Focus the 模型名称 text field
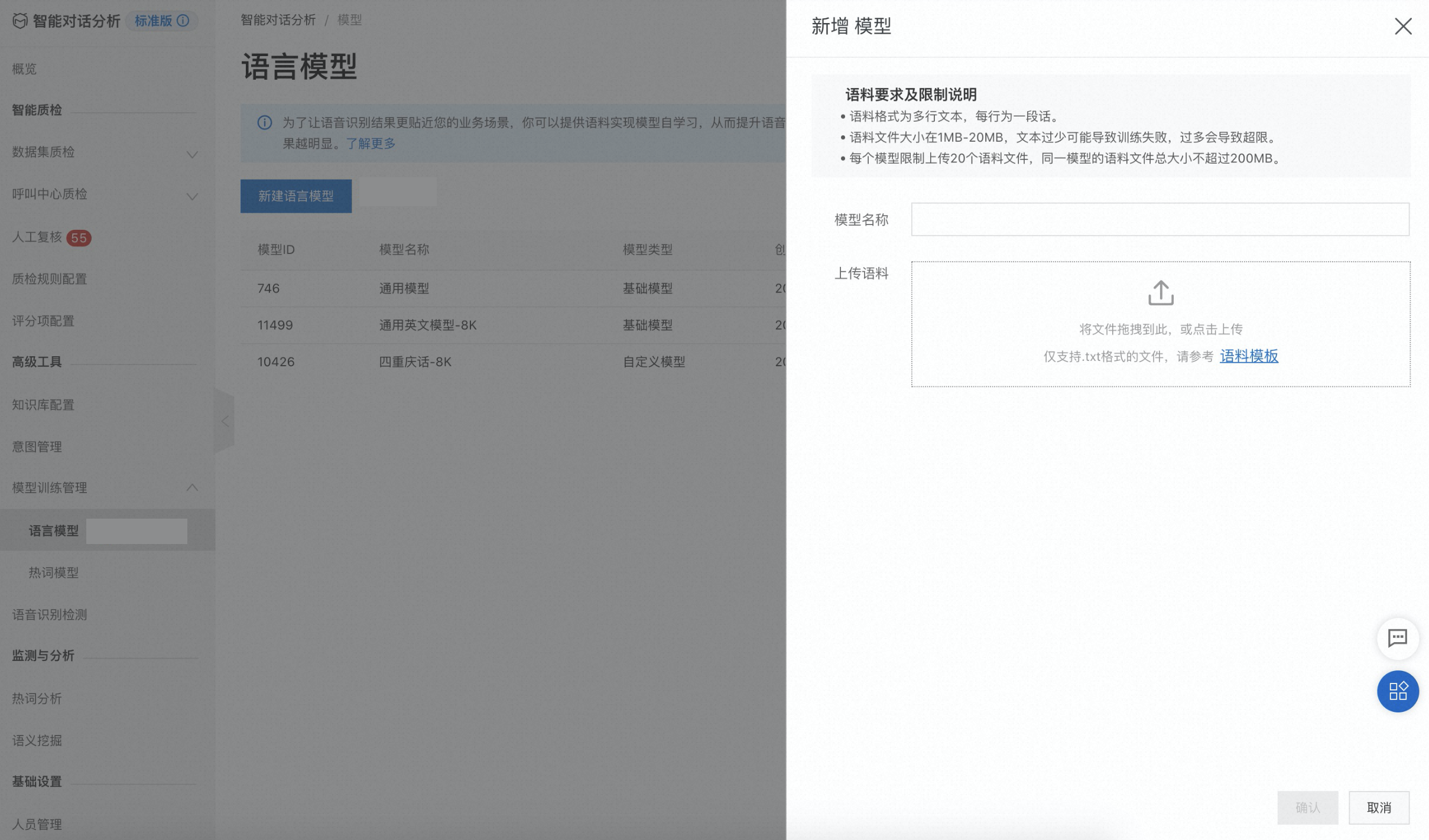The image size is (1429, 840). pyautogui.click(x=1160, y=219)
